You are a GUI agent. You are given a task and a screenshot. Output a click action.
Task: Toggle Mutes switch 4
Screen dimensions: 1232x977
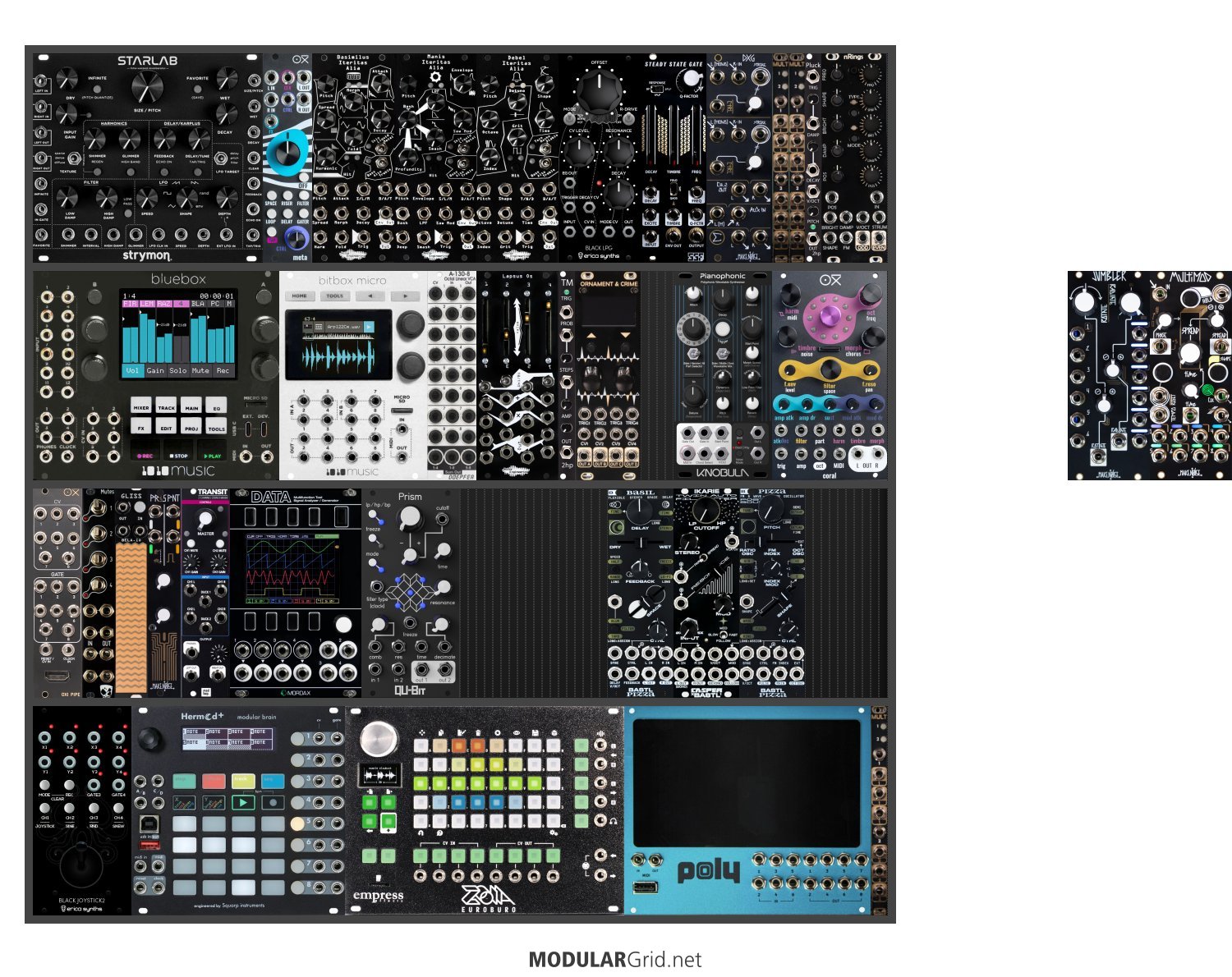(97, 584)
